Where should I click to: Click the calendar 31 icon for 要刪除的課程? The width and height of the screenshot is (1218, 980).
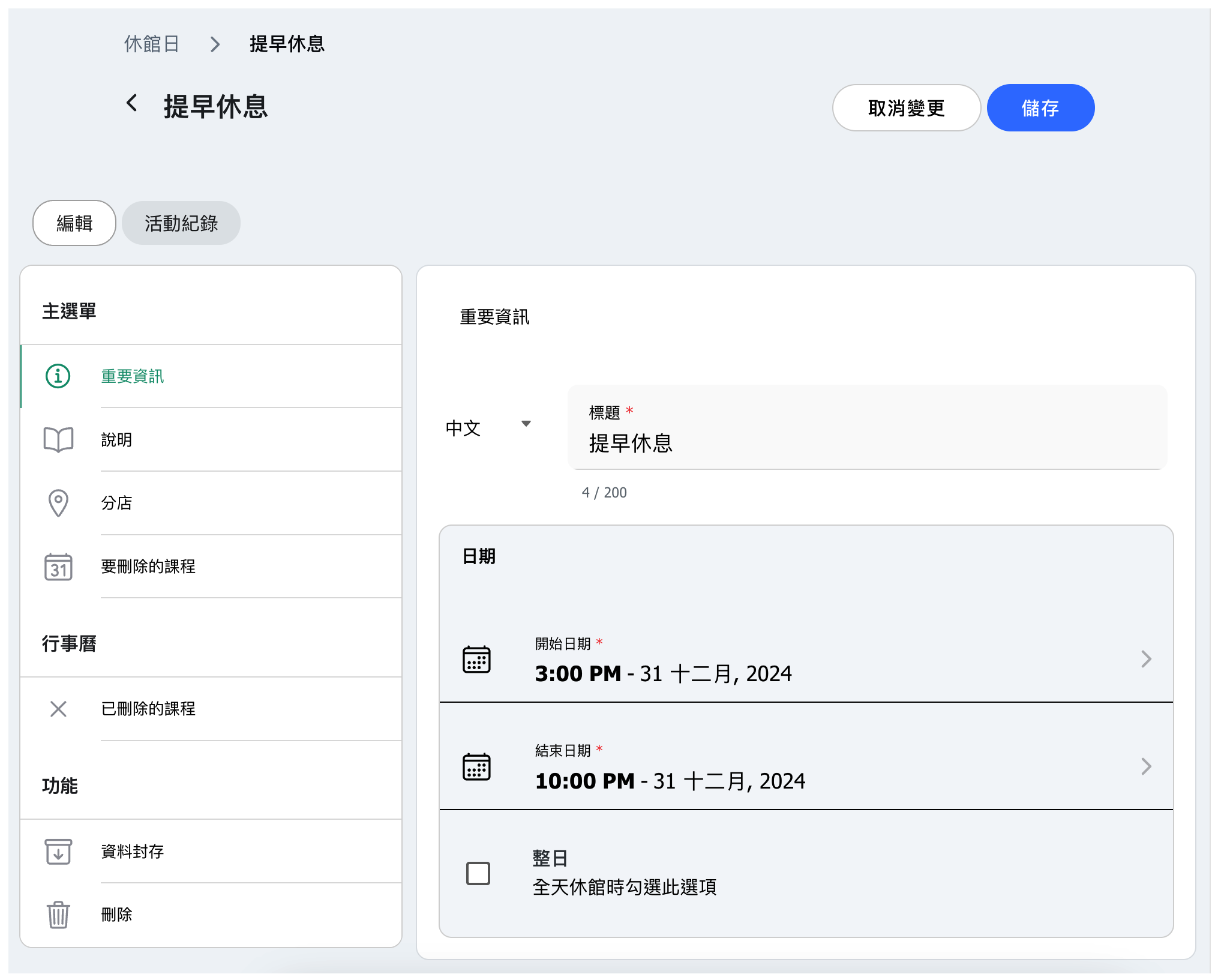[x=58, y=567]
